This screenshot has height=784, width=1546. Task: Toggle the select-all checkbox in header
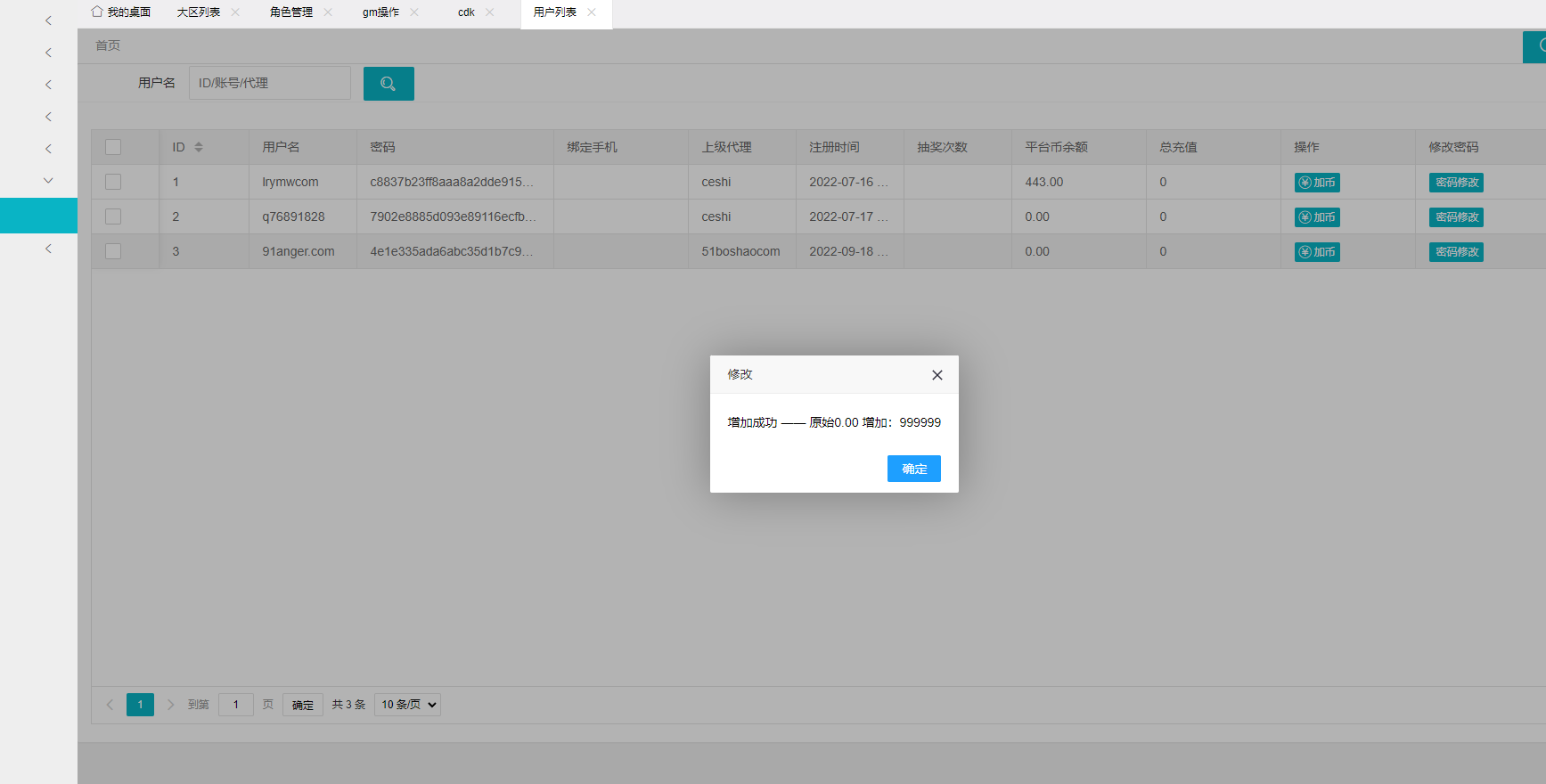113,147
